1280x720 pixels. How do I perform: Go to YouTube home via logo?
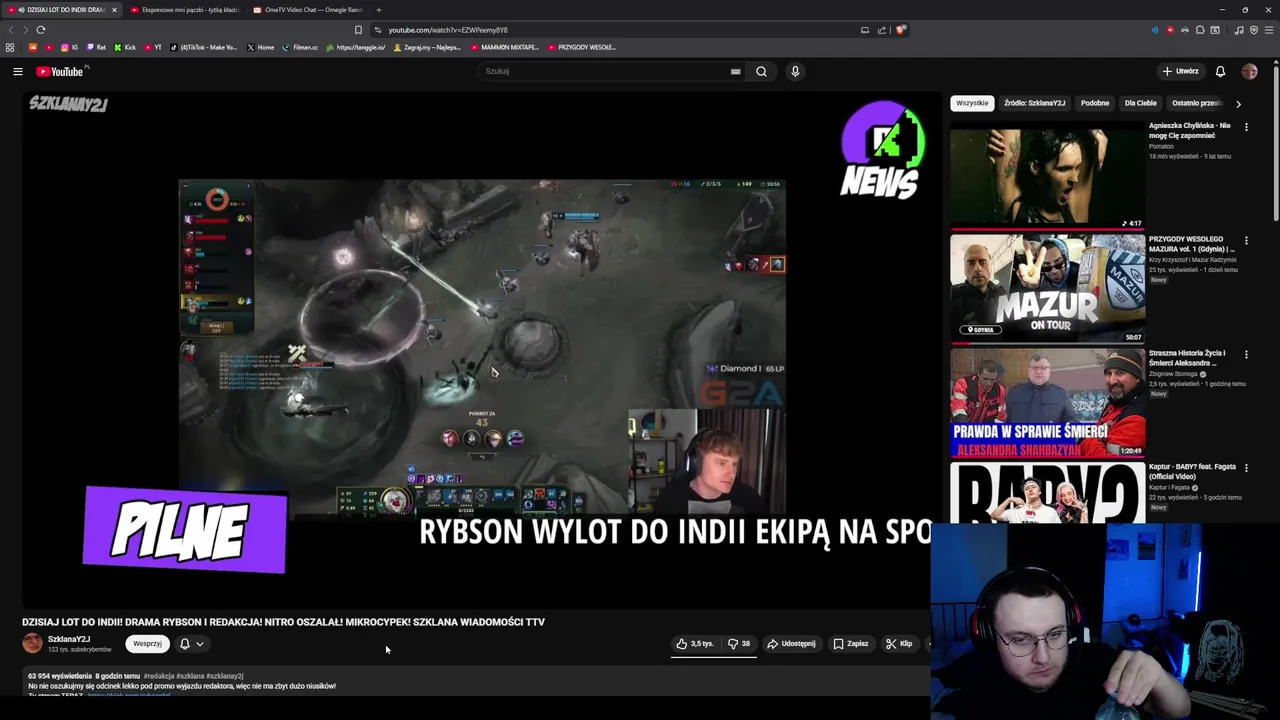(62, 71)
